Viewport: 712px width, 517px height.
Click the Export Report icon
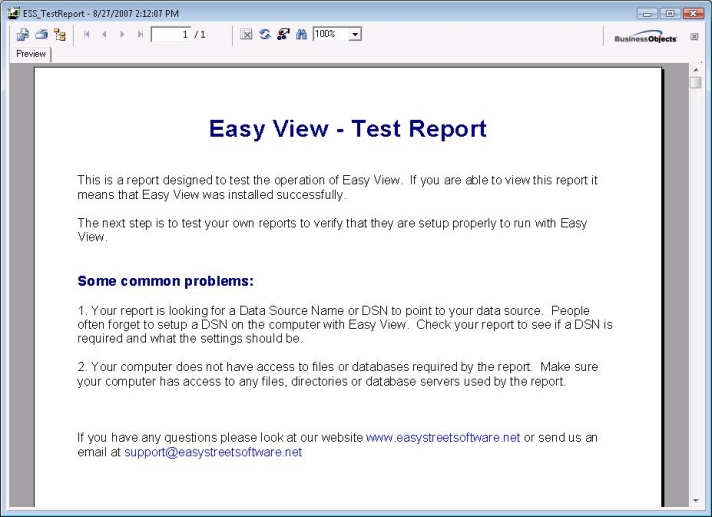click(x=23, y=34)
